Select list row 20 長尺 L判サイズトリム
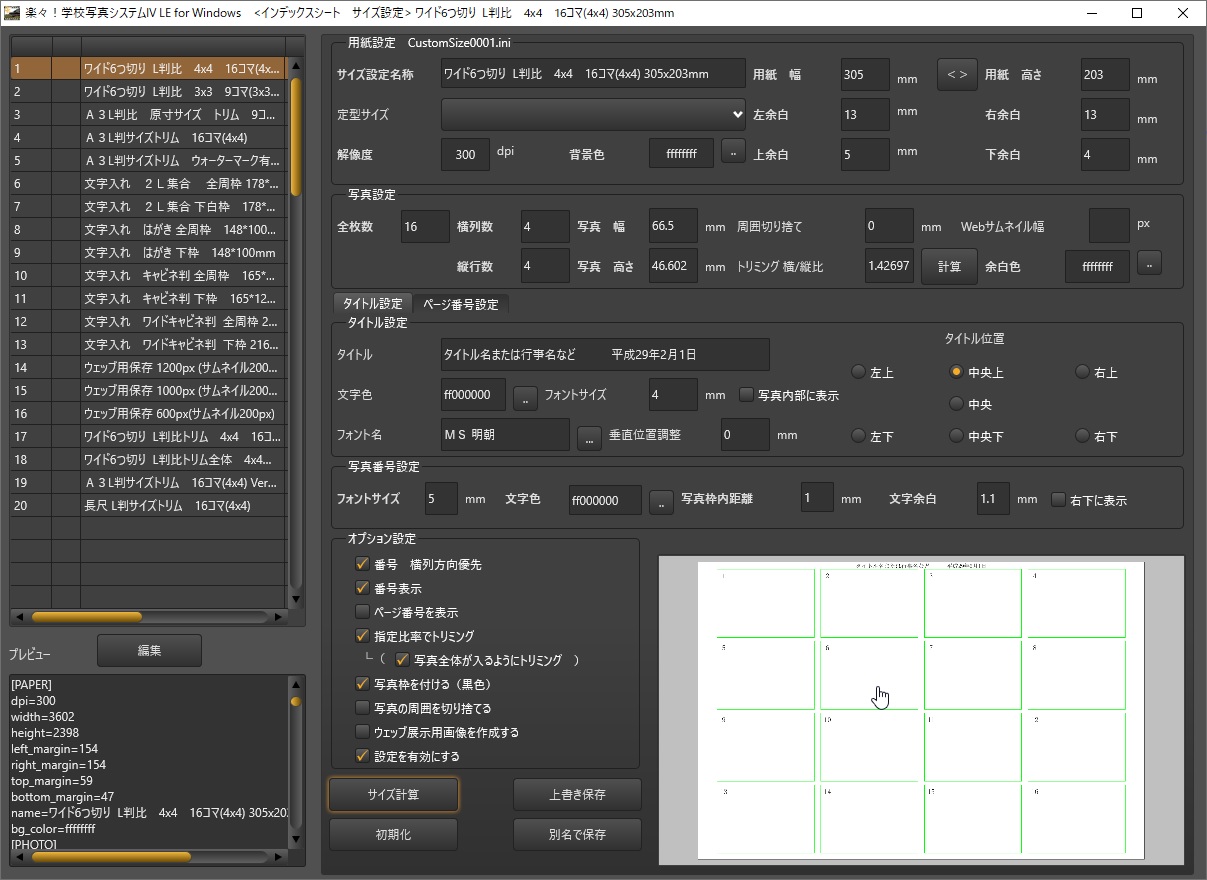1207x880 pixels. pos(148,505)
